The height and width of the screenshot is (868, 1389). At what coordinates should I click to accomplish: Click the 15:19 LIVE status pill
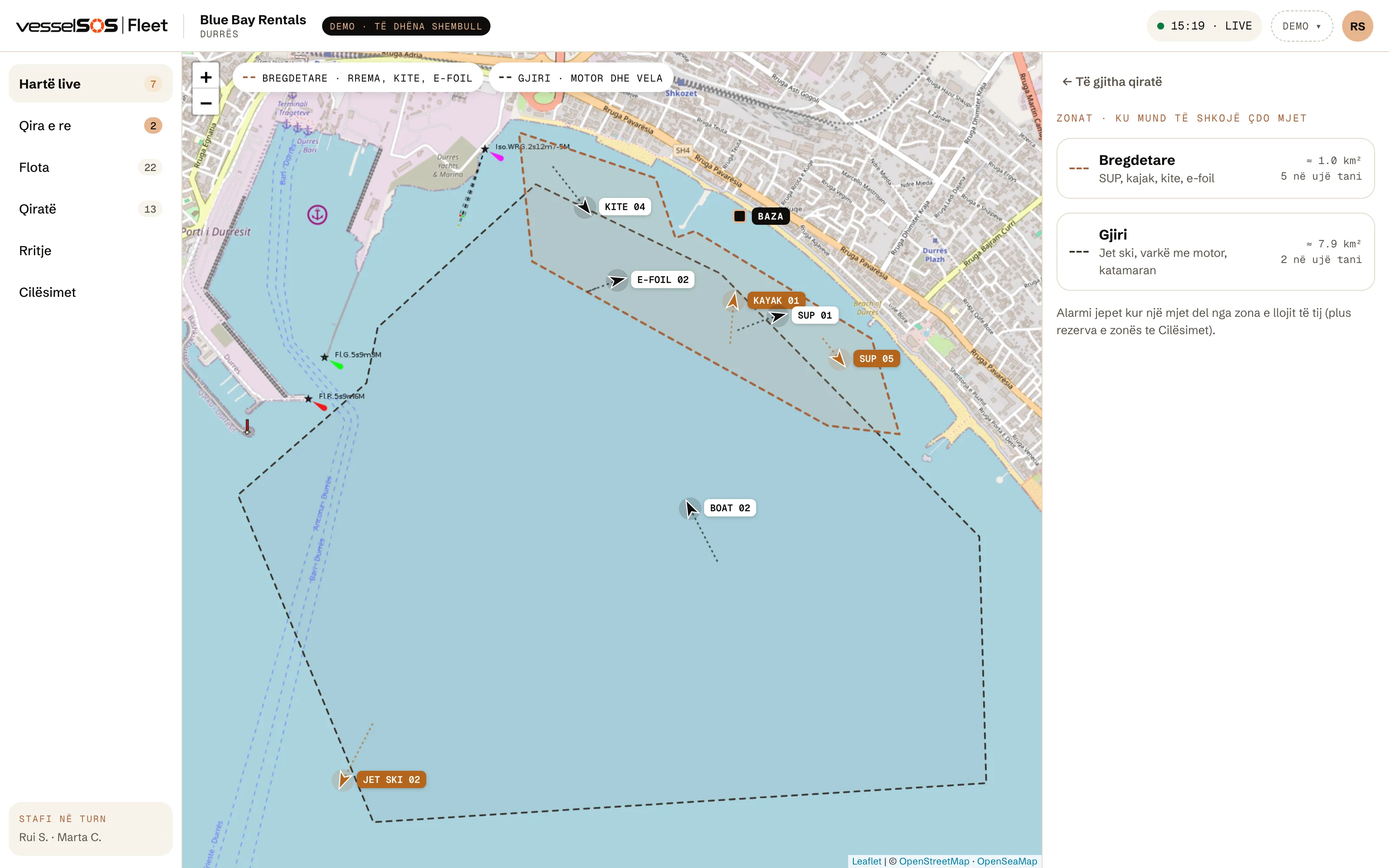click(x=1204, y=26)
